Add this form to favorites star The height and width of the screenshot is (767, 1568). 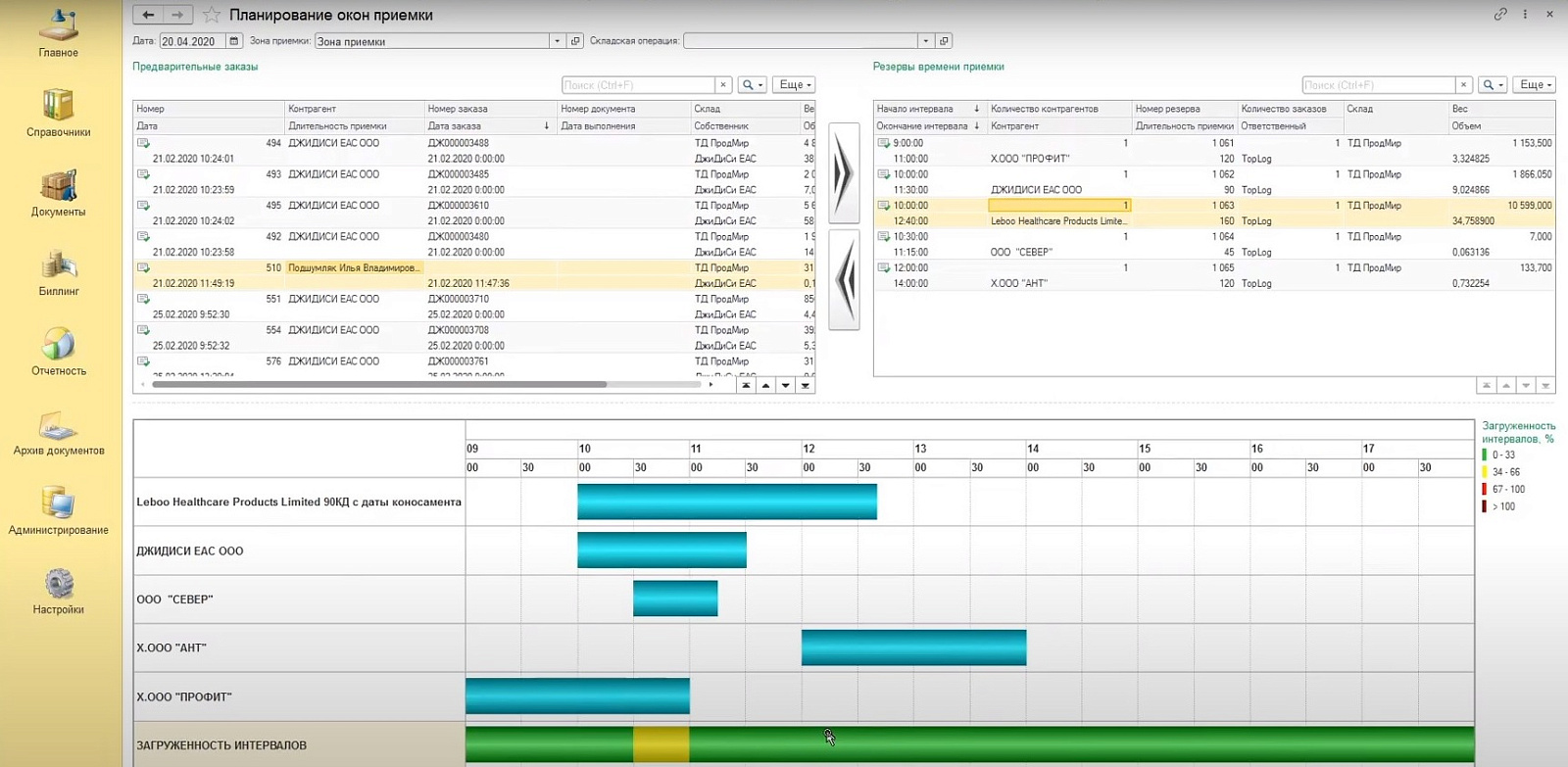coord(211,15)
